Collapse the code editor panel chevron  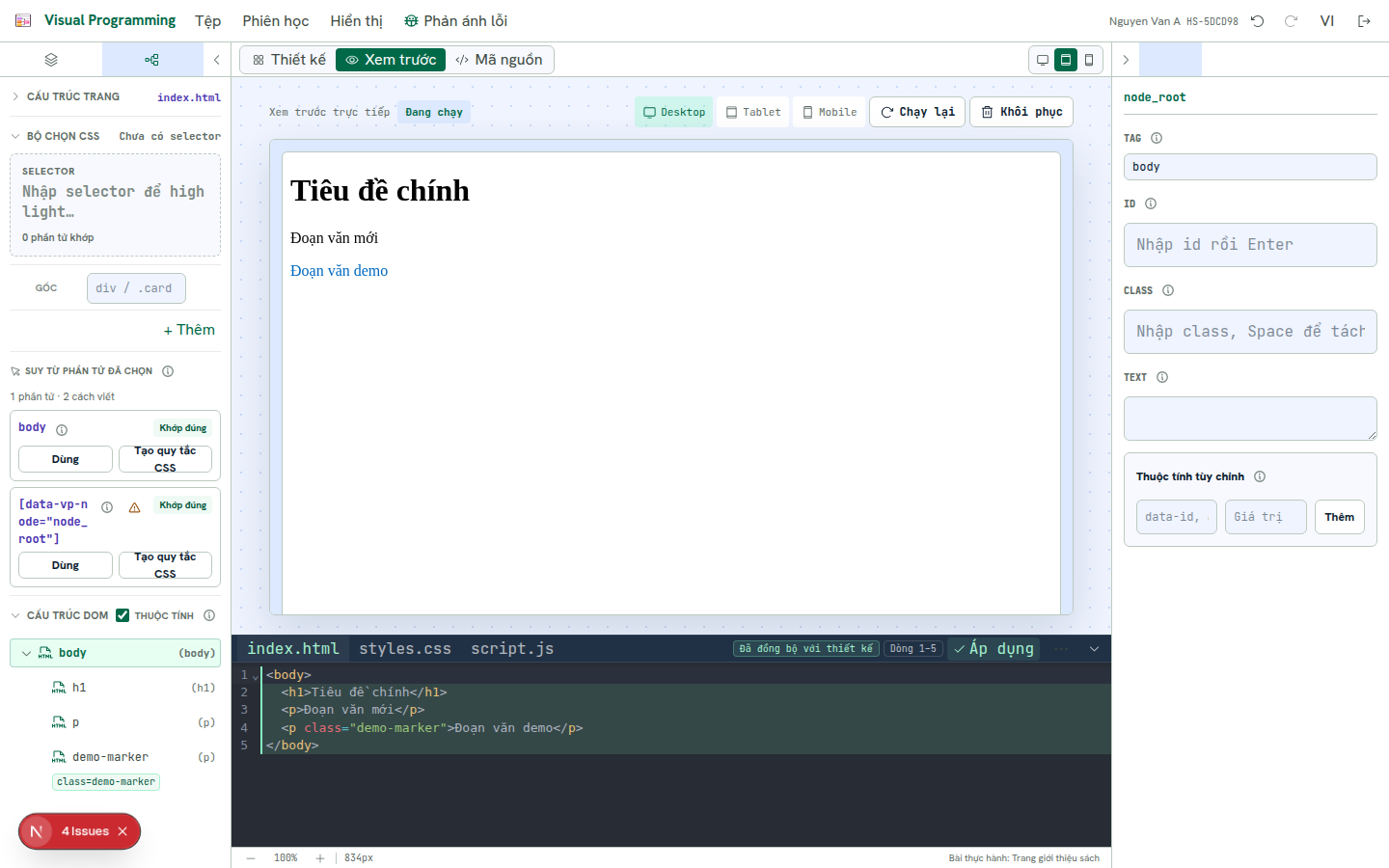[1094, 649]
